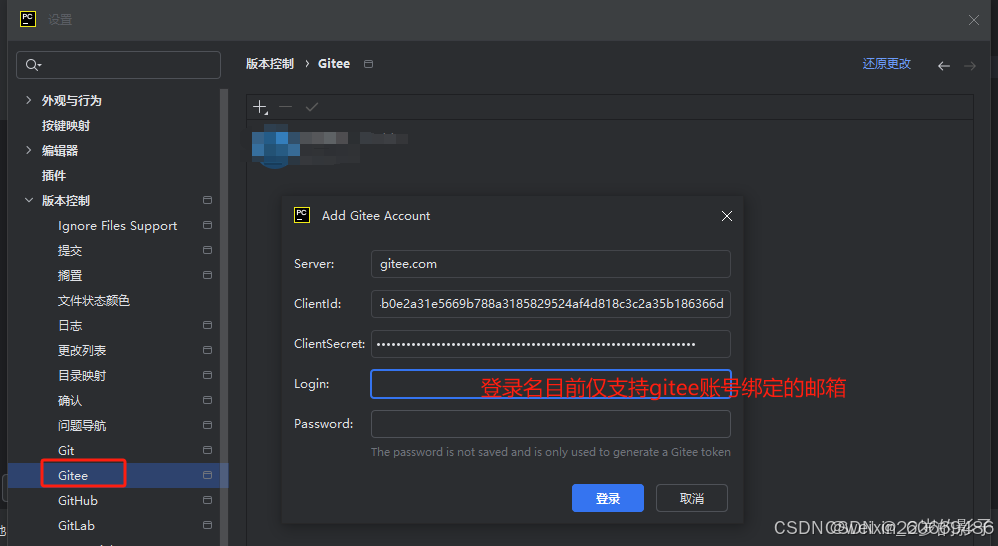Image resolution: width=998 pixels, height=546 pixels.
Task: Click the 还原更改 revert changes link
Action: click(x=887, y=64)
